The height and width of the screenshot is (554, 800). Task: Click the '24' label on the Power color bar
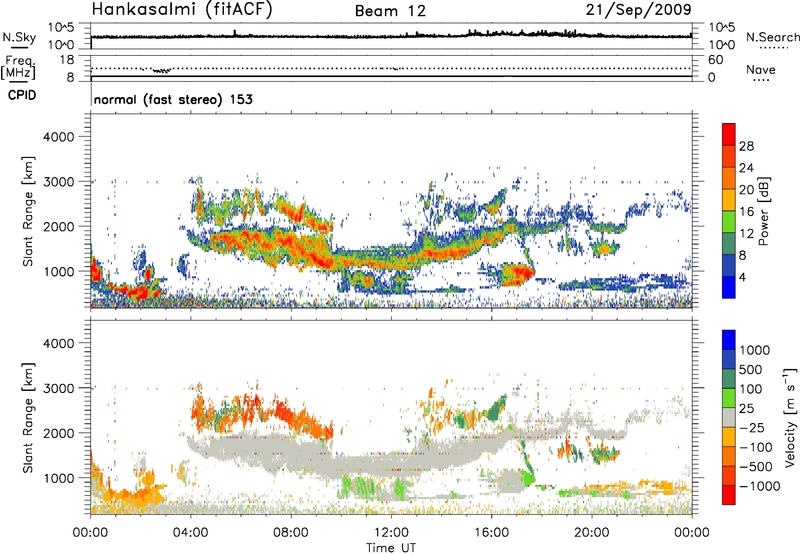[x=746, y=168]
